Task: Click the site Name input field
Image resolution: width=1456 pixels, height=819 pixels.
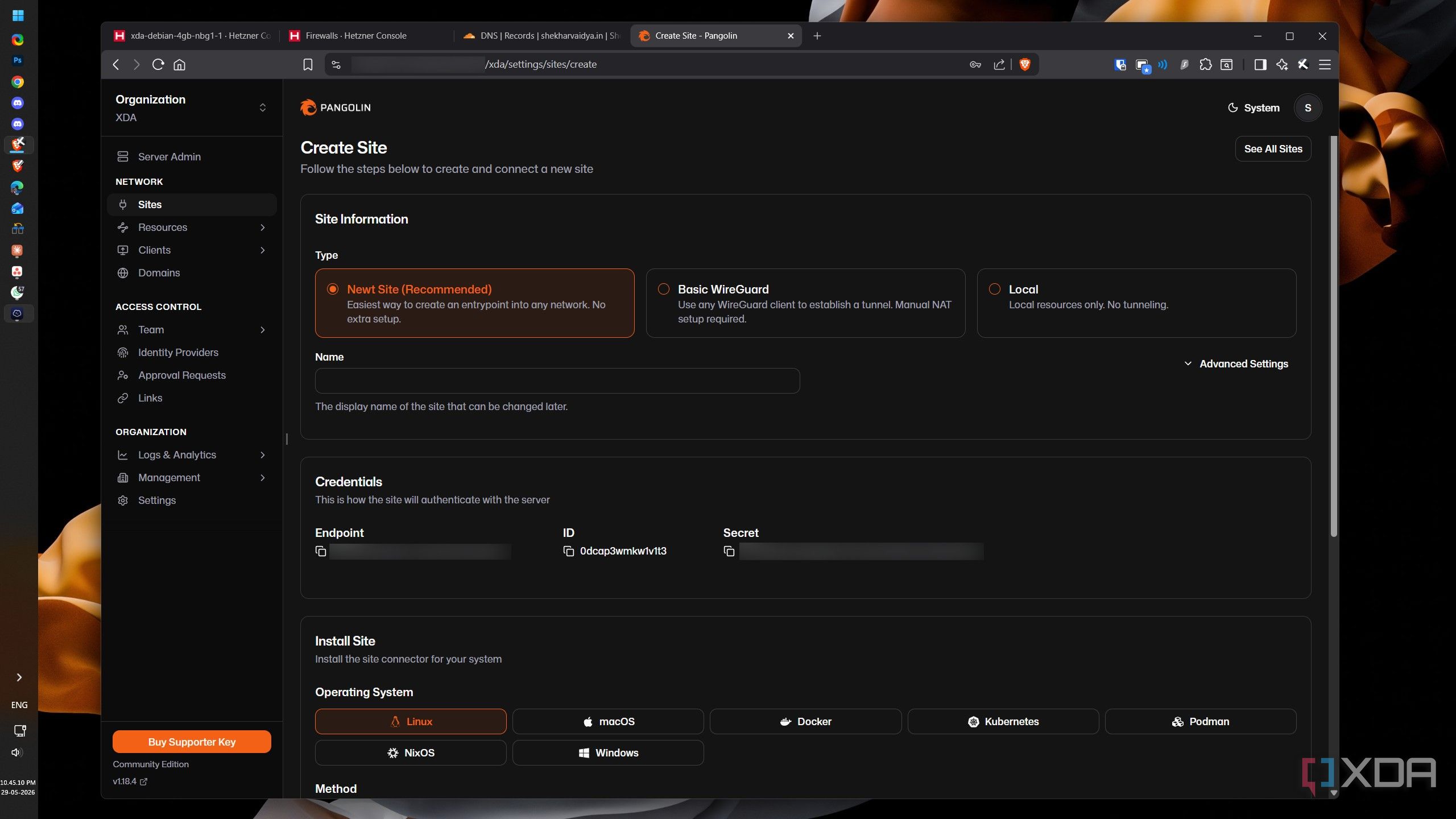Action: [x=557, y=380]
